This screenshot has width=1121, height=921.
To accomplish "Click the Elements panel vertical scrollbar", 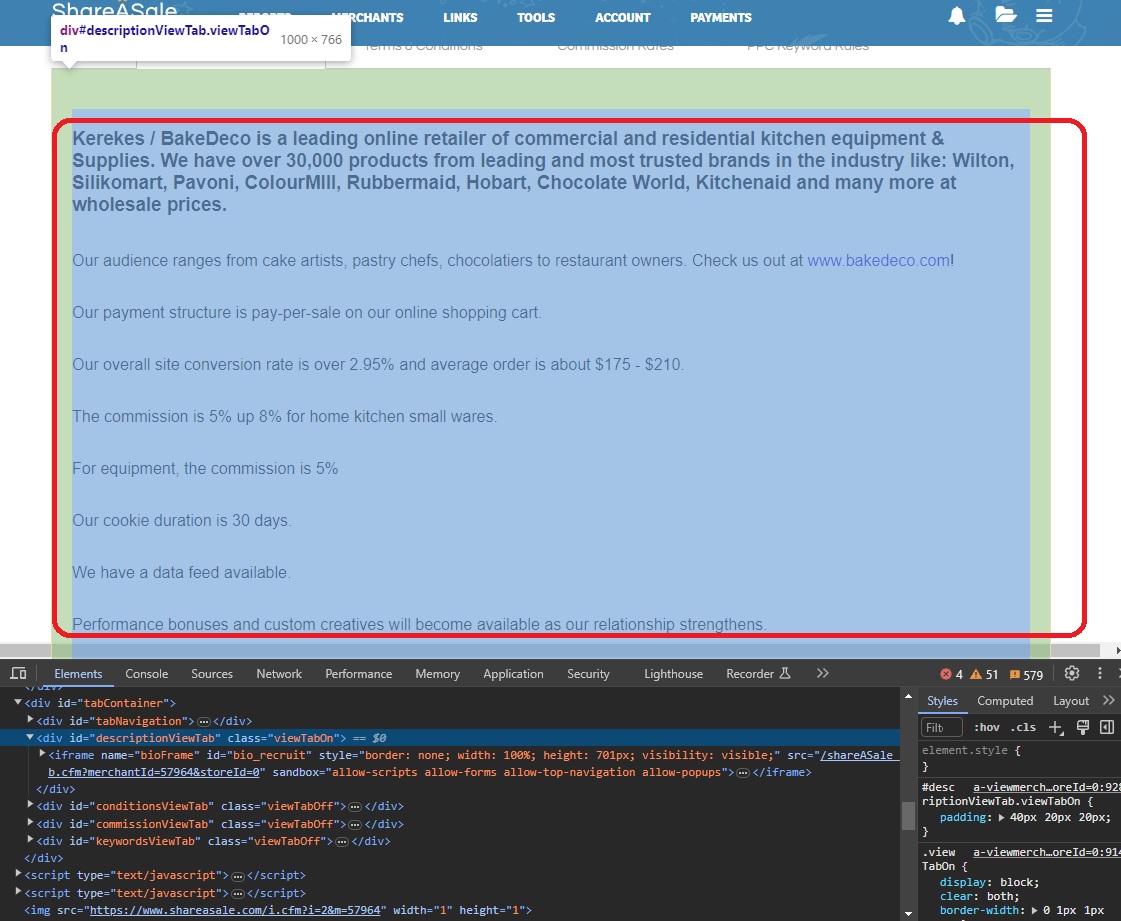I will tap(907, 815).
